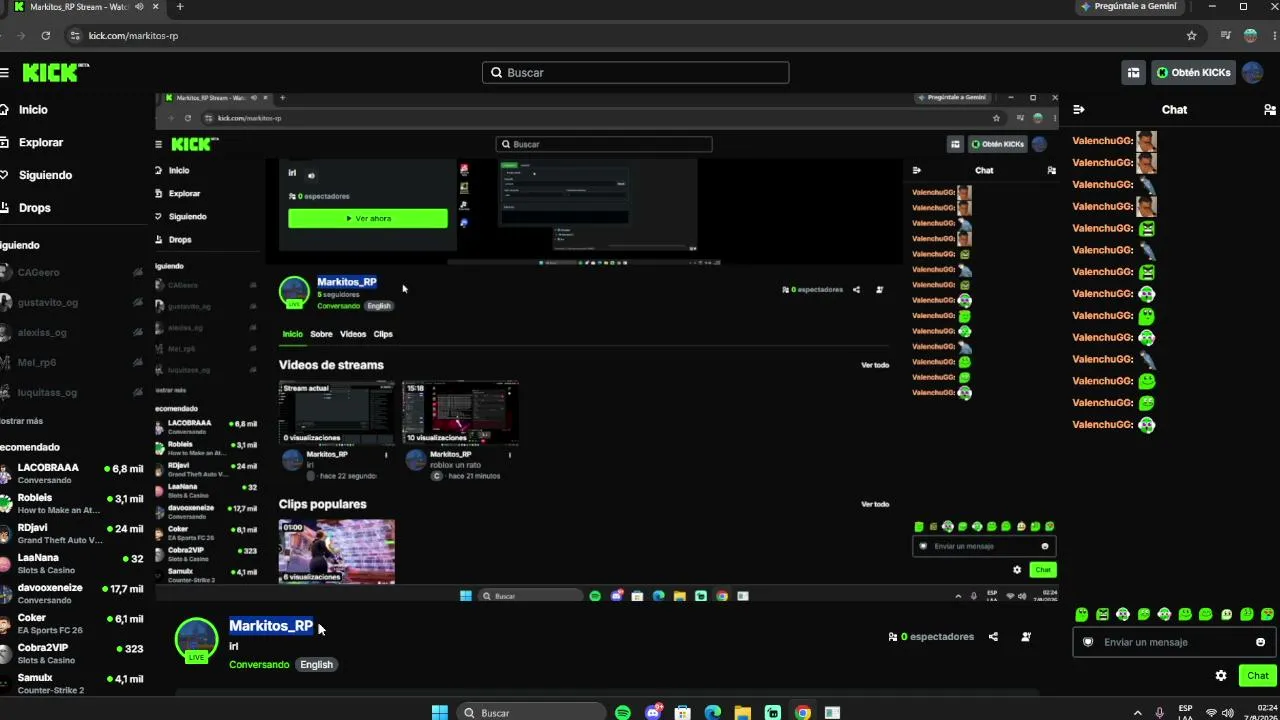
Task: Open Spotify from the taskbar
Action: [x=623, y=713]
